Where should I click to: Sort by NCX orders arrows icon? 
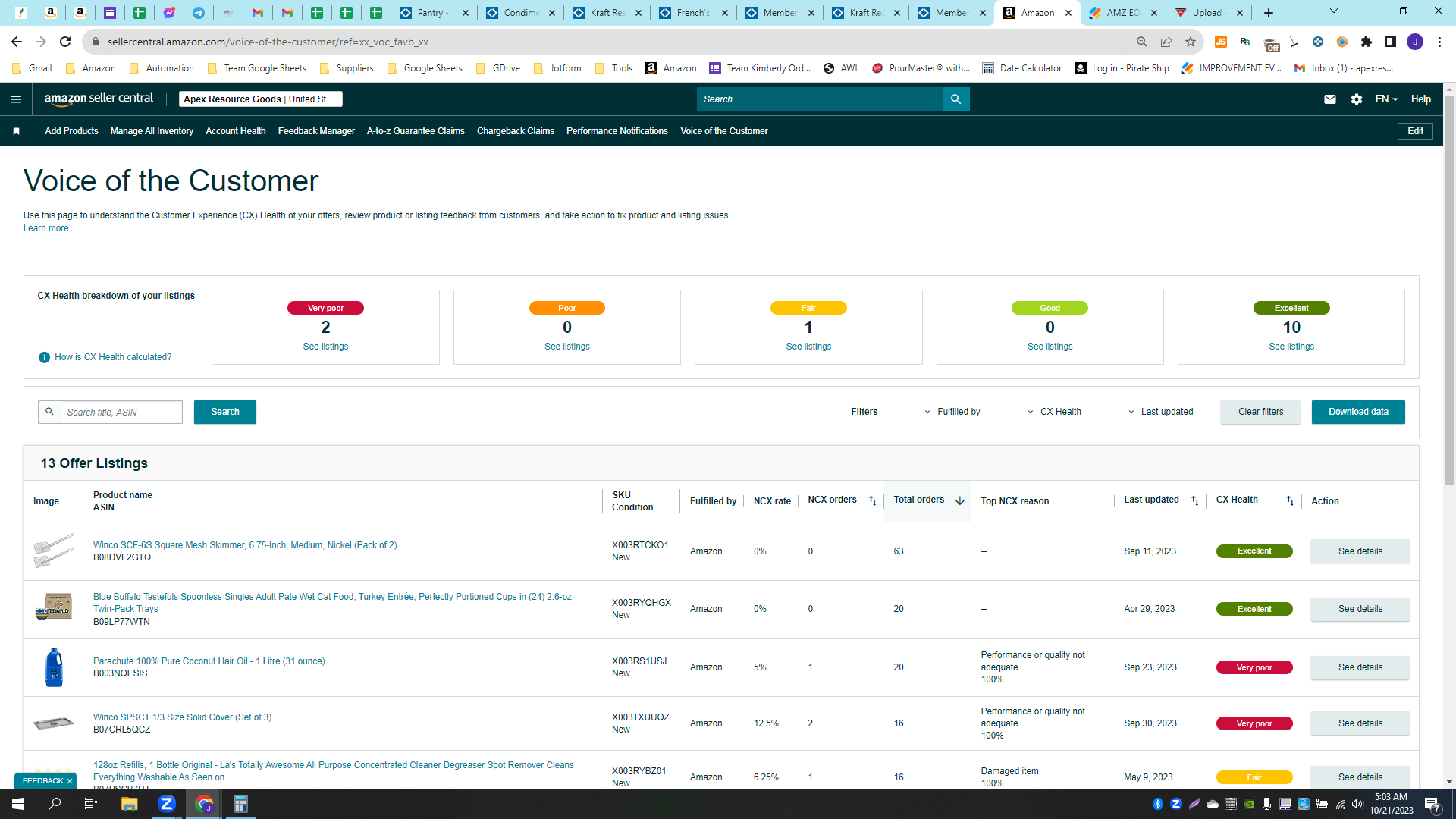pyautogui.click(x=872, y=500)
